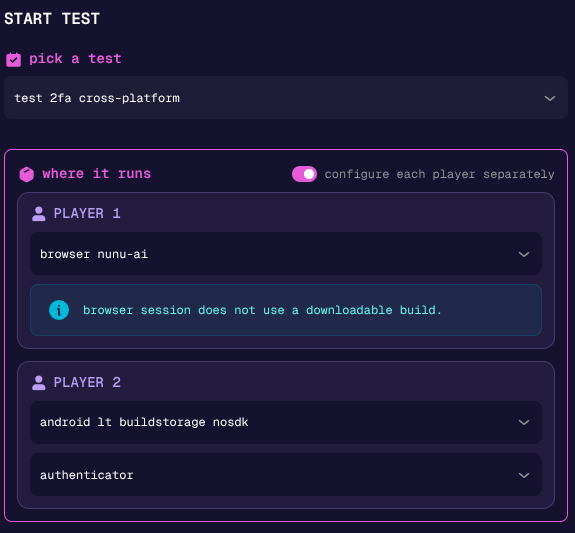Click the browser session does not use downloadable build message
This screenshot has height=533, width=575.
pyautogui.click(x=262, y=310)
